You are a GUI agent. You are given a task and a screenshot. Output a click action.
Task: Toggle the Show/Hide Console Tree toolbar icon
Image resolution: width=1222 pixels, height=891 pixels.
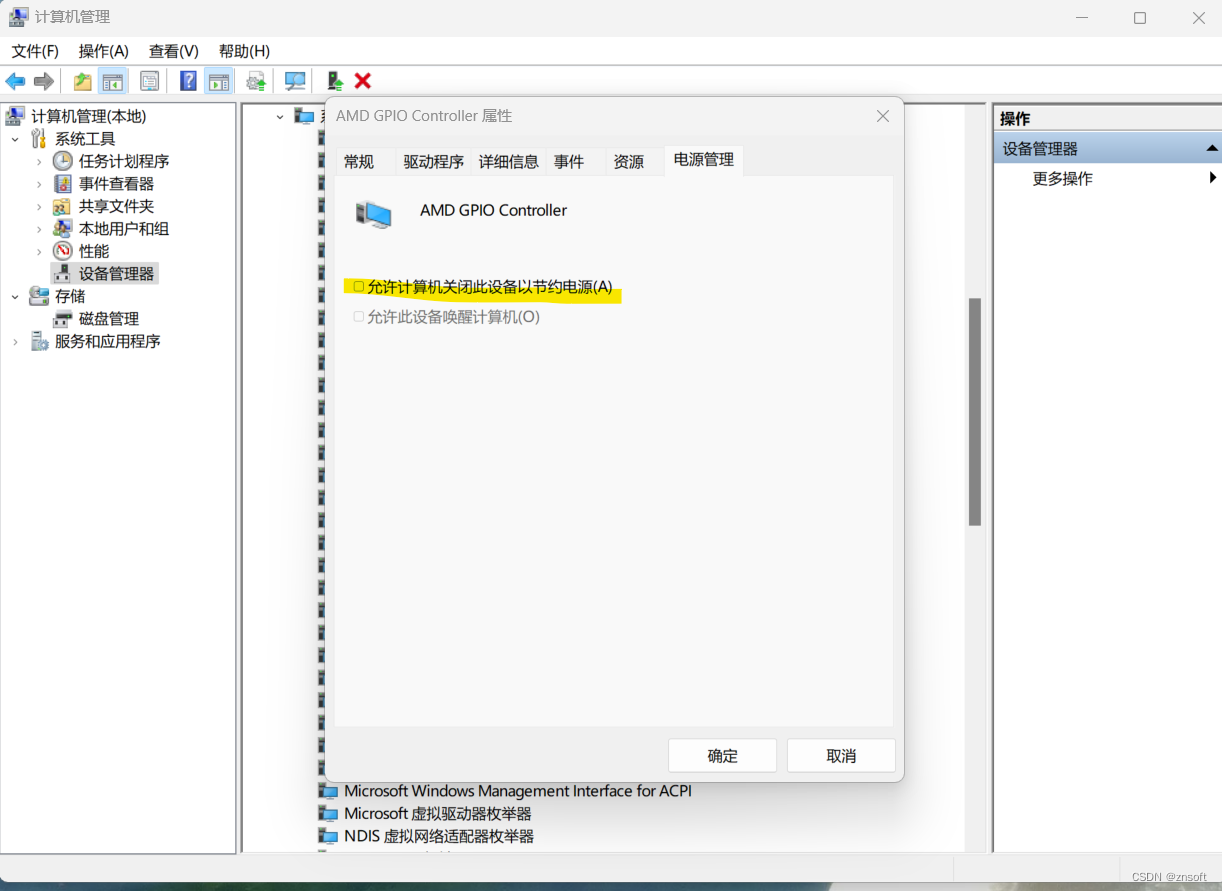click(x=113, y=81)
